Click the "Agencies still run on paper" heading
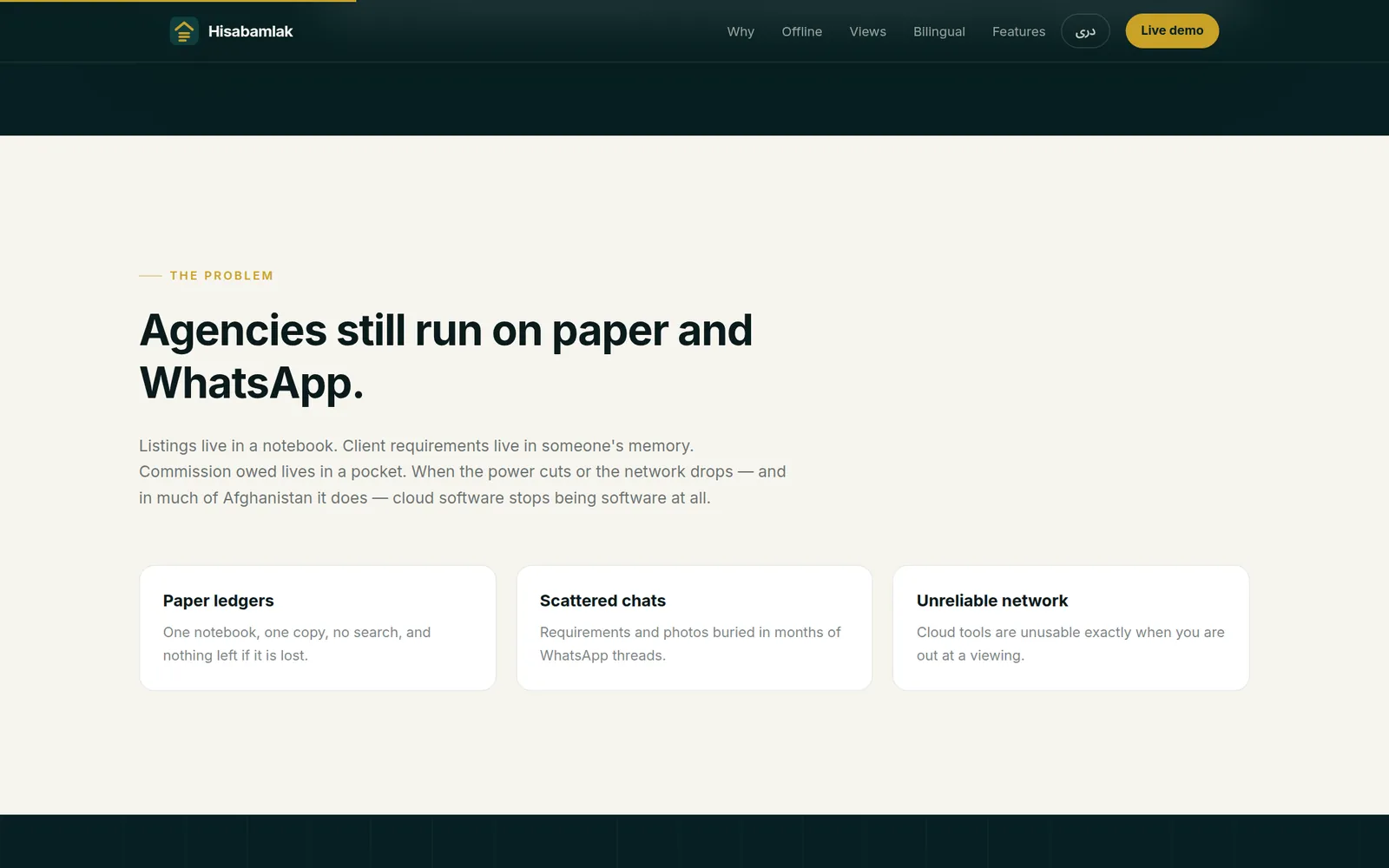1389x868 pixels. [x=446, y=357]
